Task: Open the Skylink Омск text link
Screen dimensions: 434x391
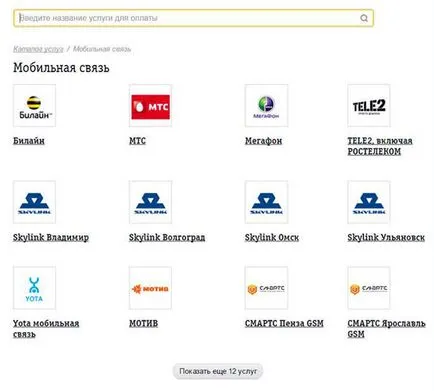Action: 272,237
